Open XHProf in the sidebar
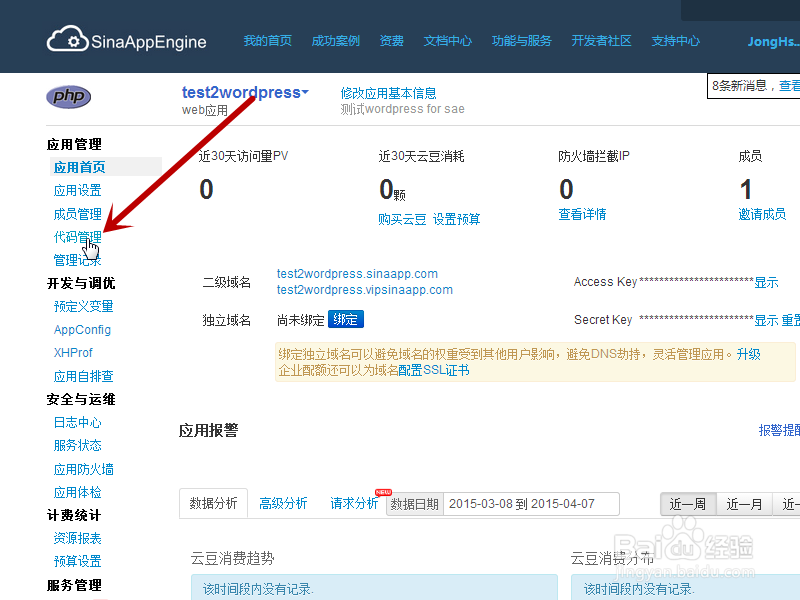 coord(73,353)
